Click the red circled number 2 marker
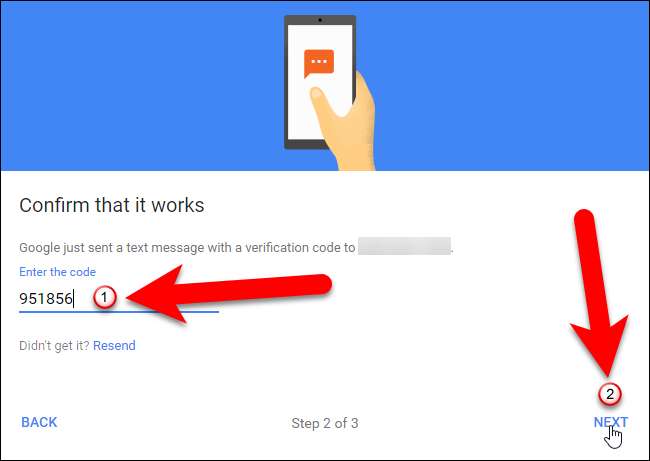This screenshot has width=650, height=461. pos(609,394)
